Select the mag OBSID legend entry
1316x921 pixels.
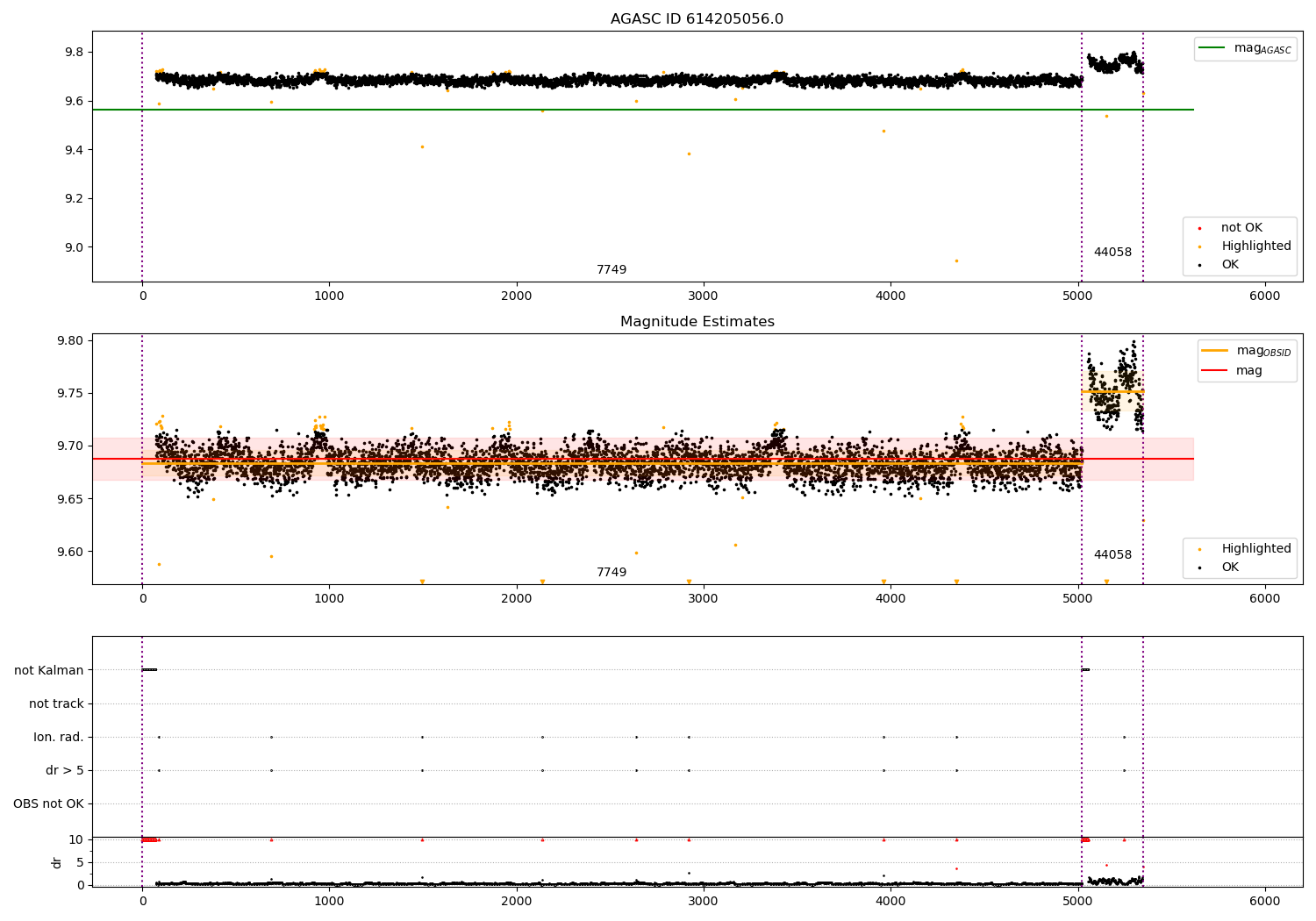coord(1247,351)
